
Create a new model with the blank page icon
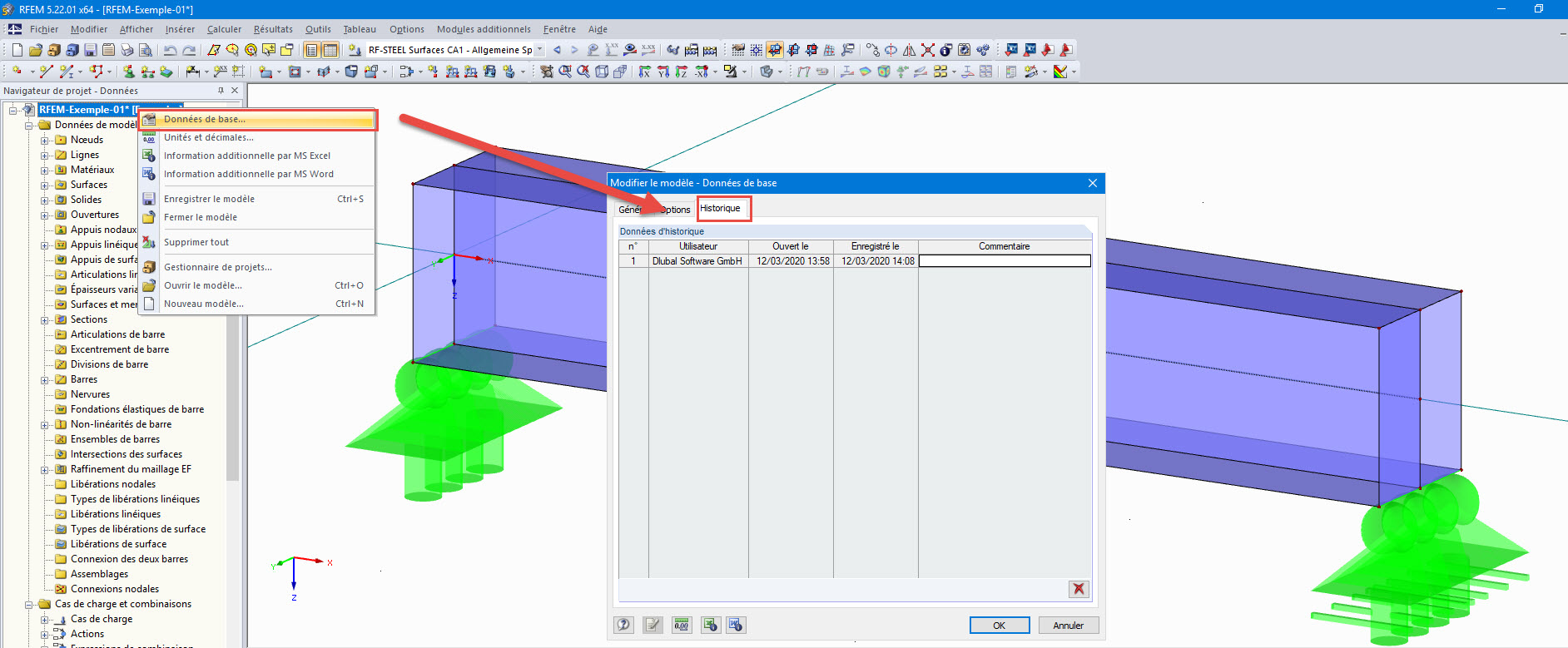pyautogui.click(x=17, y=50)
